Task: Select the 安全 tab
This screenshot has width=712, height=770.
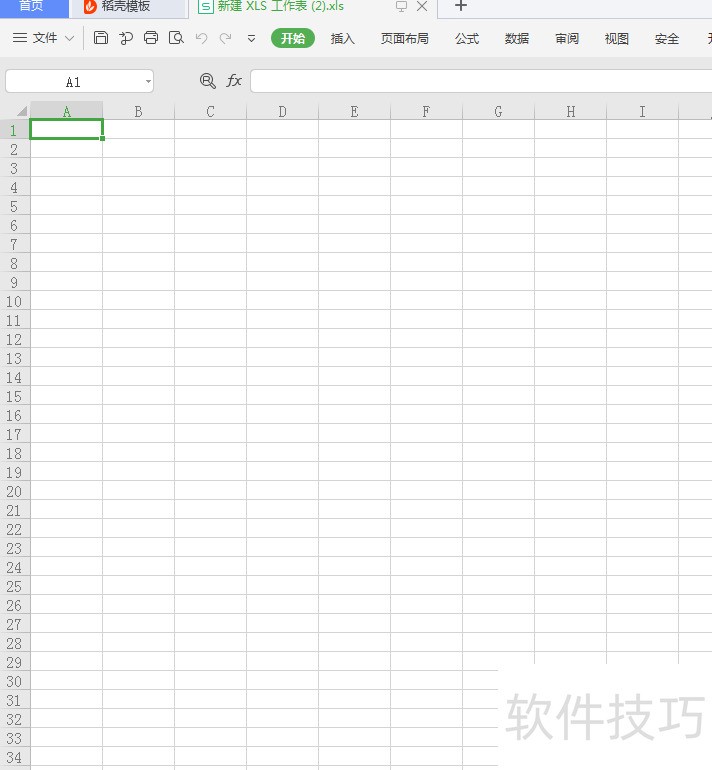Action: 667,38
